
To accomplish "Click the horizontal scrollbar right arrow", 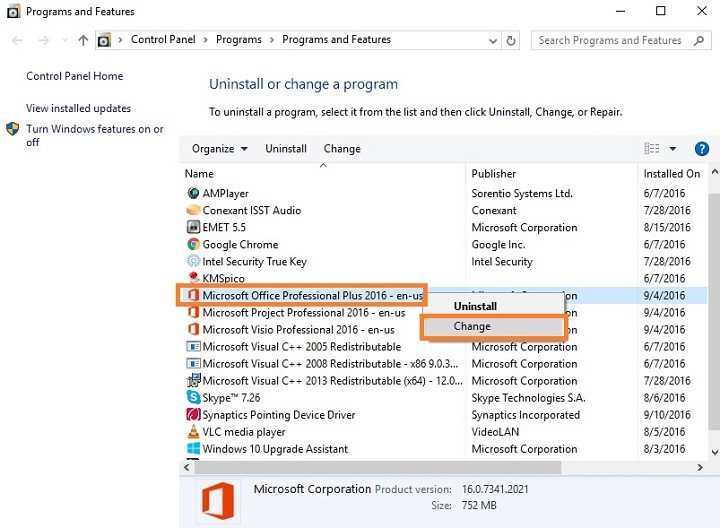I will [x=700, y=467].
